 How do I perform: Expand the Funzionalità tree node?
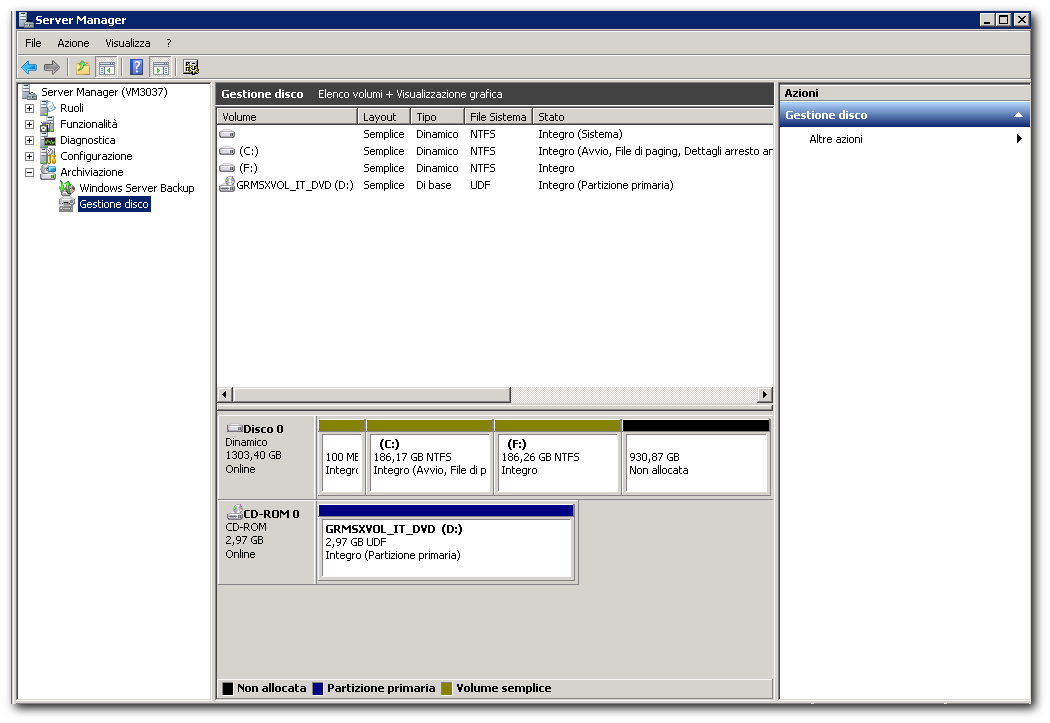point(29,124)
